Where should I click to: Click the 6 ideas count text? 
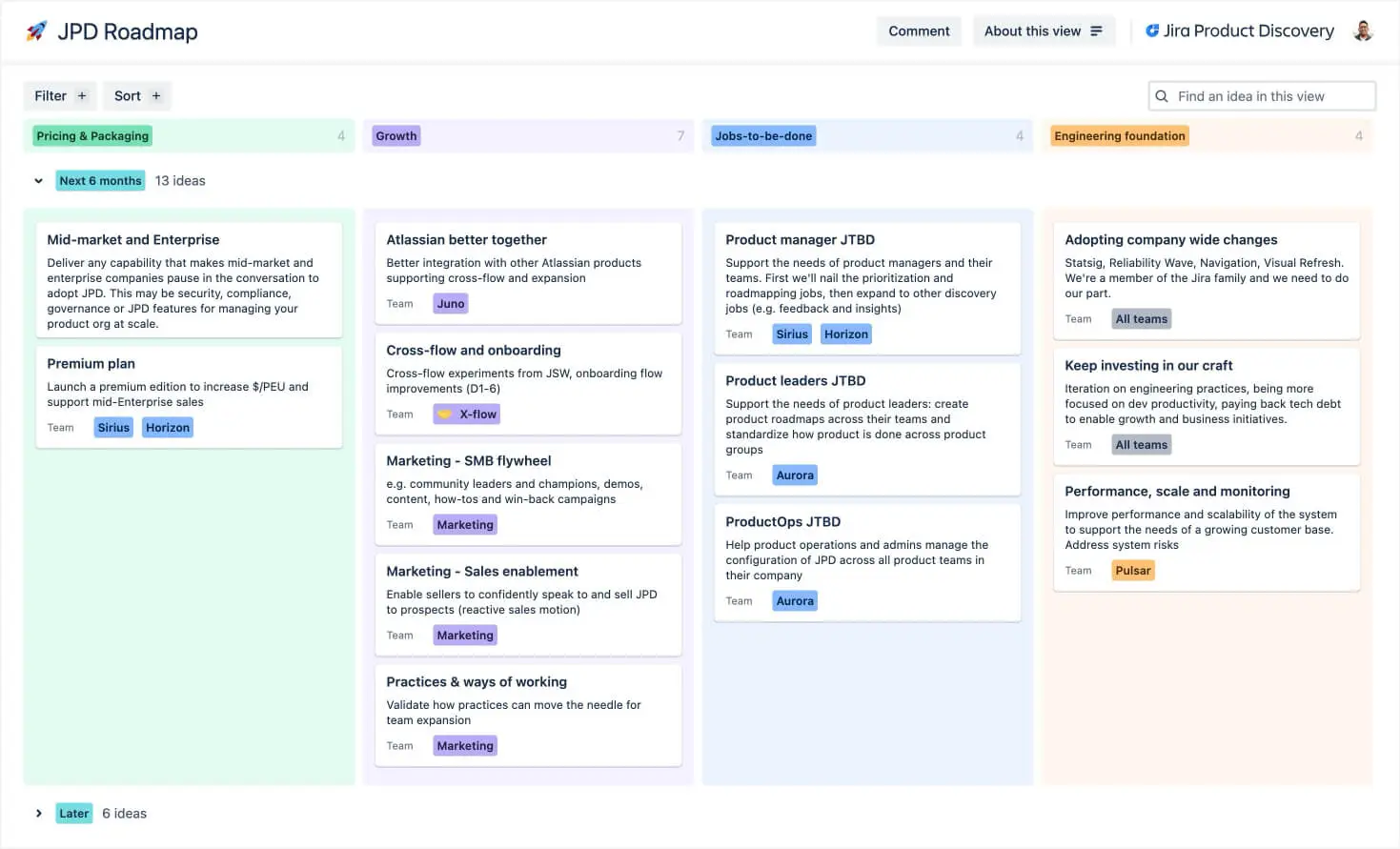(124, 814)
